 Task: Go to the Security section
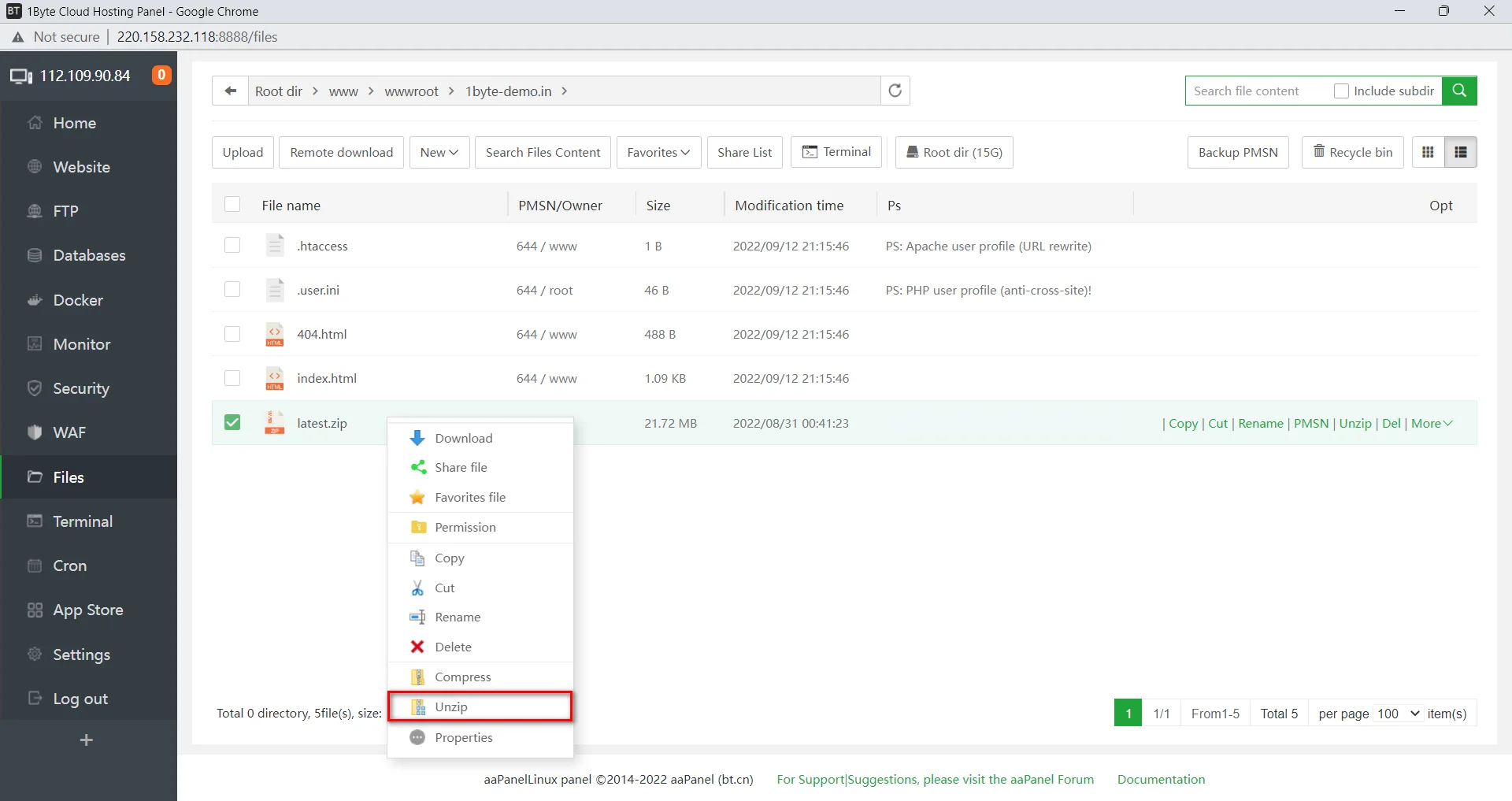[x=80, y=388]
